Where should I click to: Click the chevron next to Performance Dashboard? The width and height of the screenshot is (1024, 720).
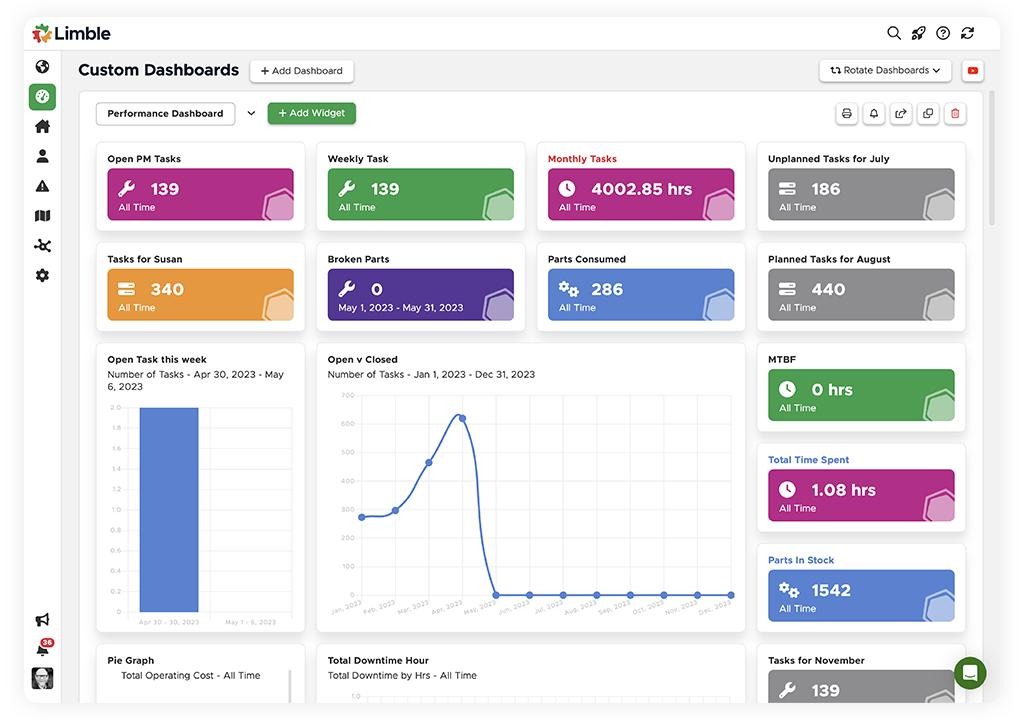tap(251, 113)
